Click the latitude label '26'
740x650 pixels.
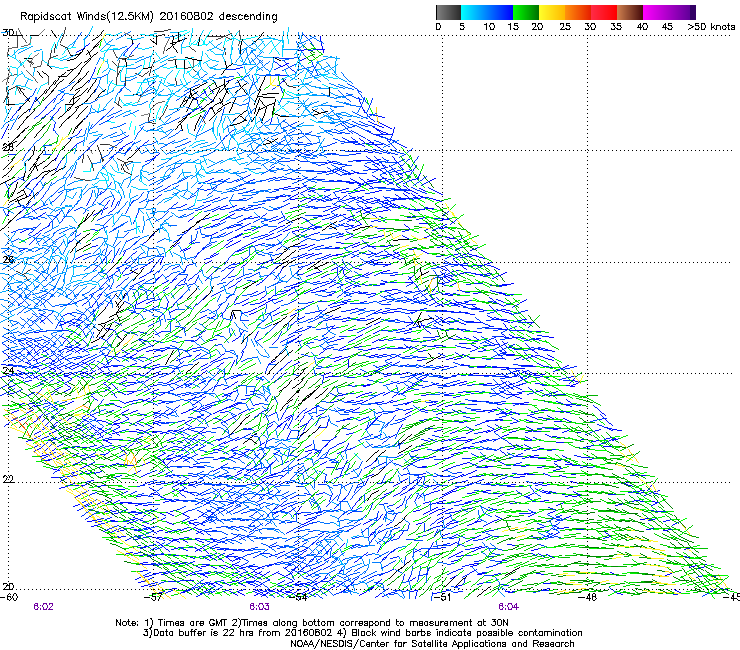8,260
